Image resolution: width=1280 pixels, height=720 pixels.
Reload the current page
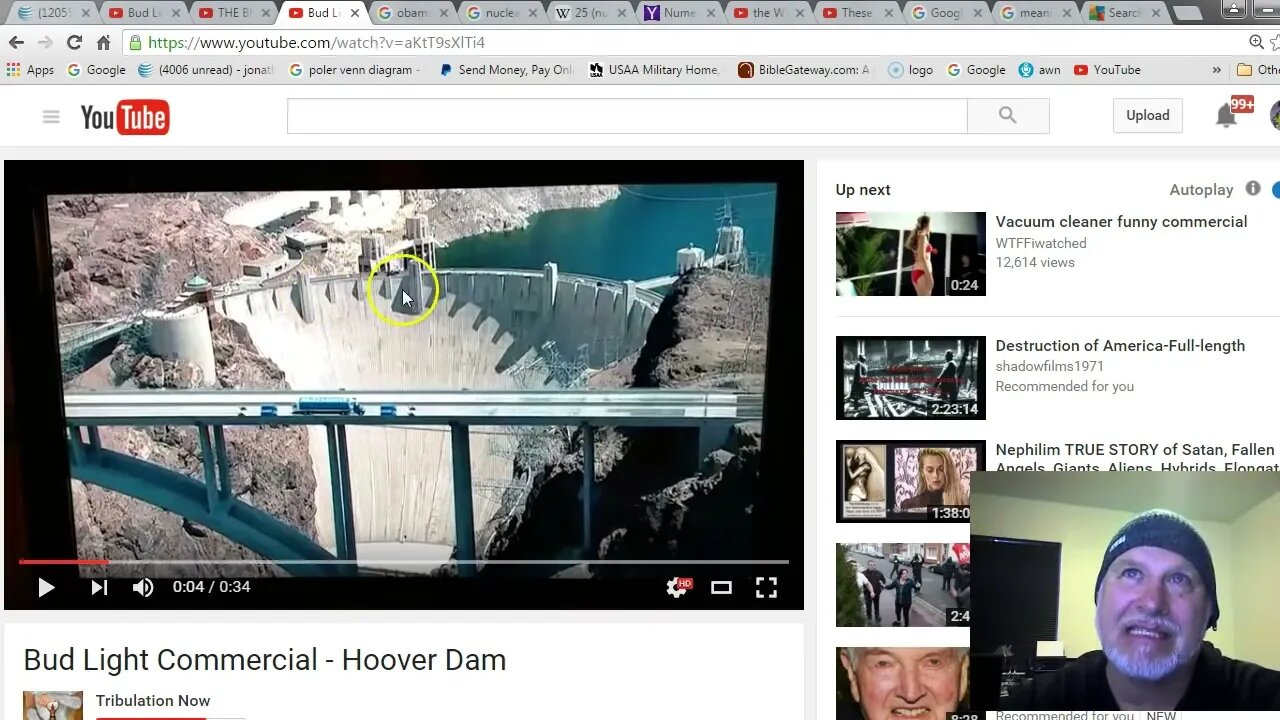coord(74,43)
